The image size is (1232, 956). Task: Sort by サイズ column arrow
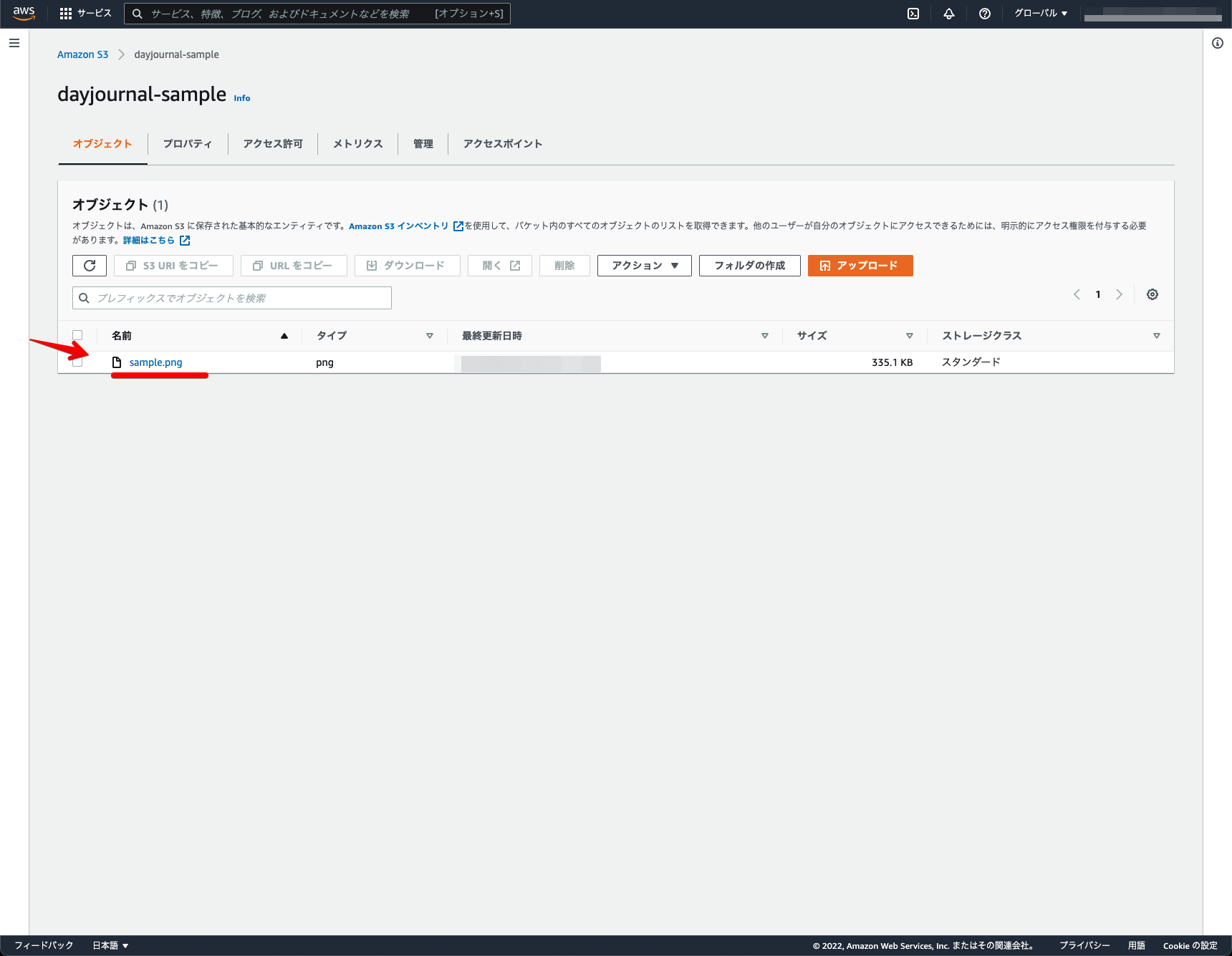click(x=910, y=336)
